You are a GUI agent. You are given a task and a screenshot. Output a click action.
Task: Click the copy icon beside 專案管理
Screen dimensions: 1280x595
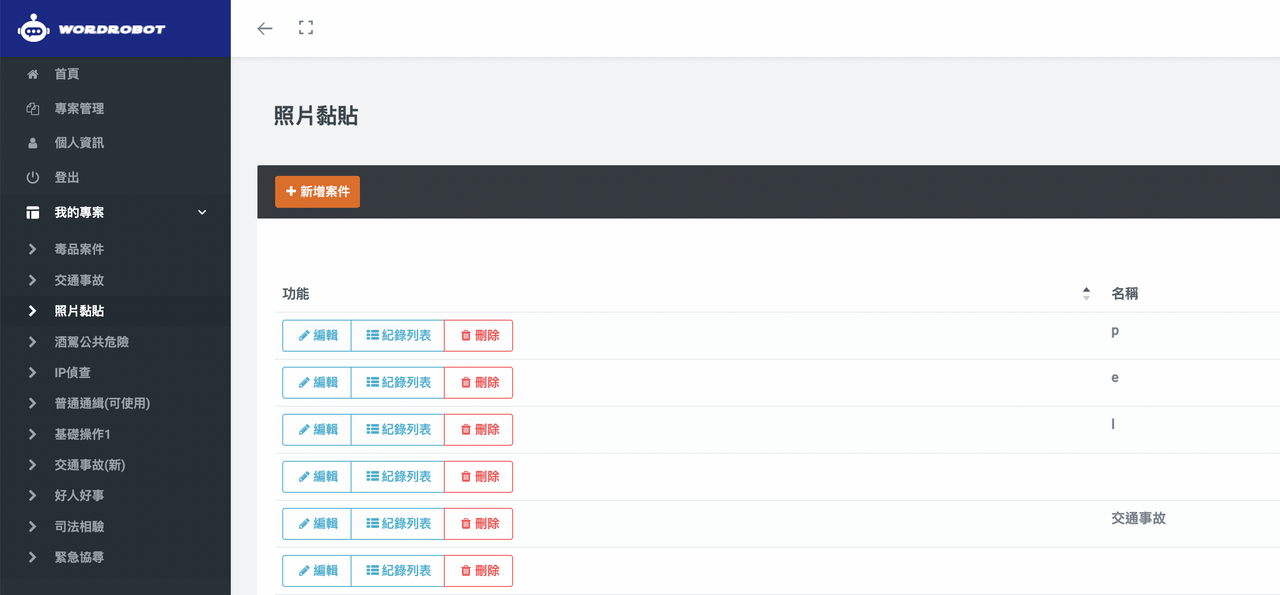coord(33,108)
